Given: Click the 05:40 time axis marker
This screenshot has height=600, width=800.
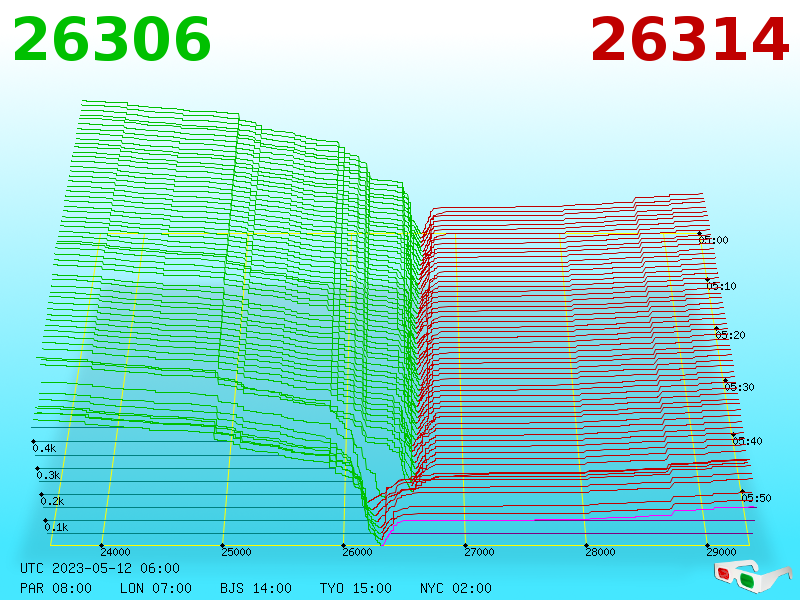Looking at the screenshot, I should (747, 441).
